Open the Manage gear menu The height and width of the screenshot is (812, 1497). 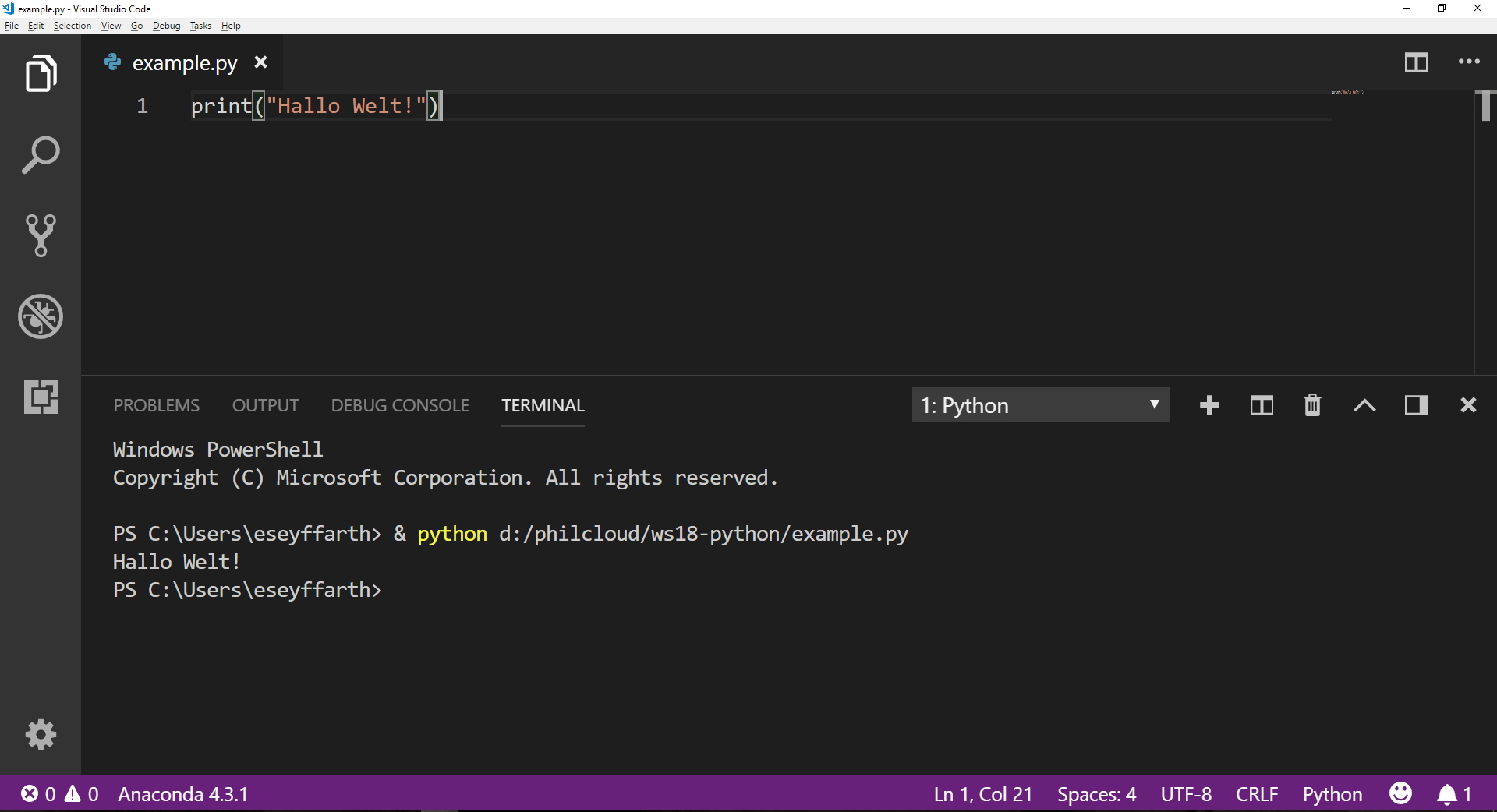(41, 734)
